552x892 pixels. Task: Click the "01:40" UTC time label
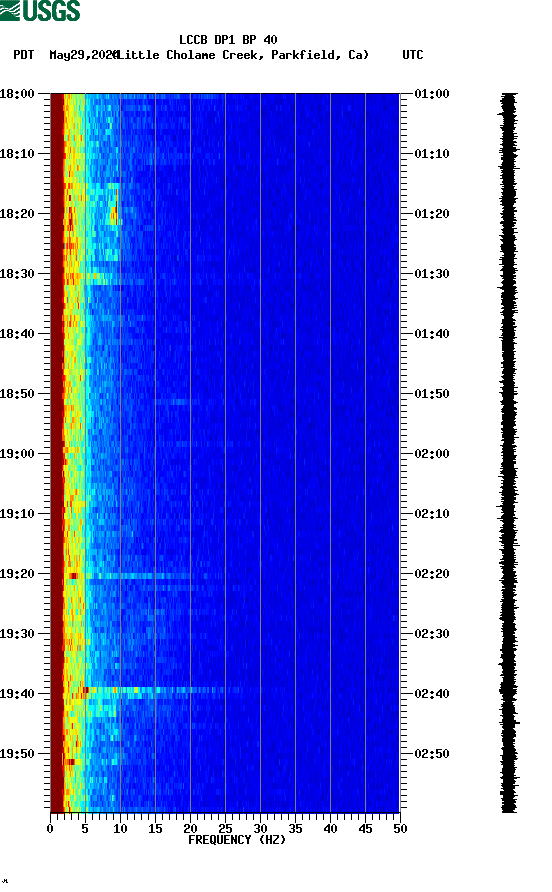click(432, 333)
